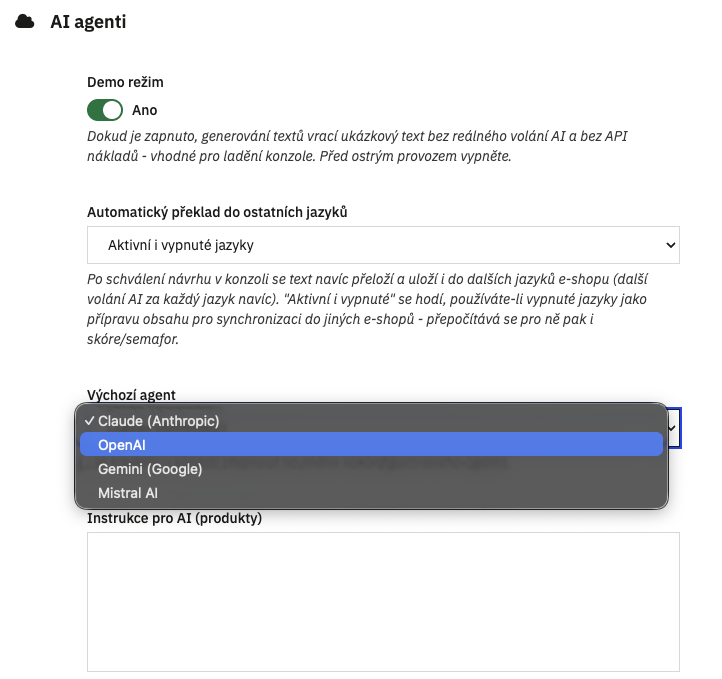Click the Ano label beside the toggle

[145, 110]
